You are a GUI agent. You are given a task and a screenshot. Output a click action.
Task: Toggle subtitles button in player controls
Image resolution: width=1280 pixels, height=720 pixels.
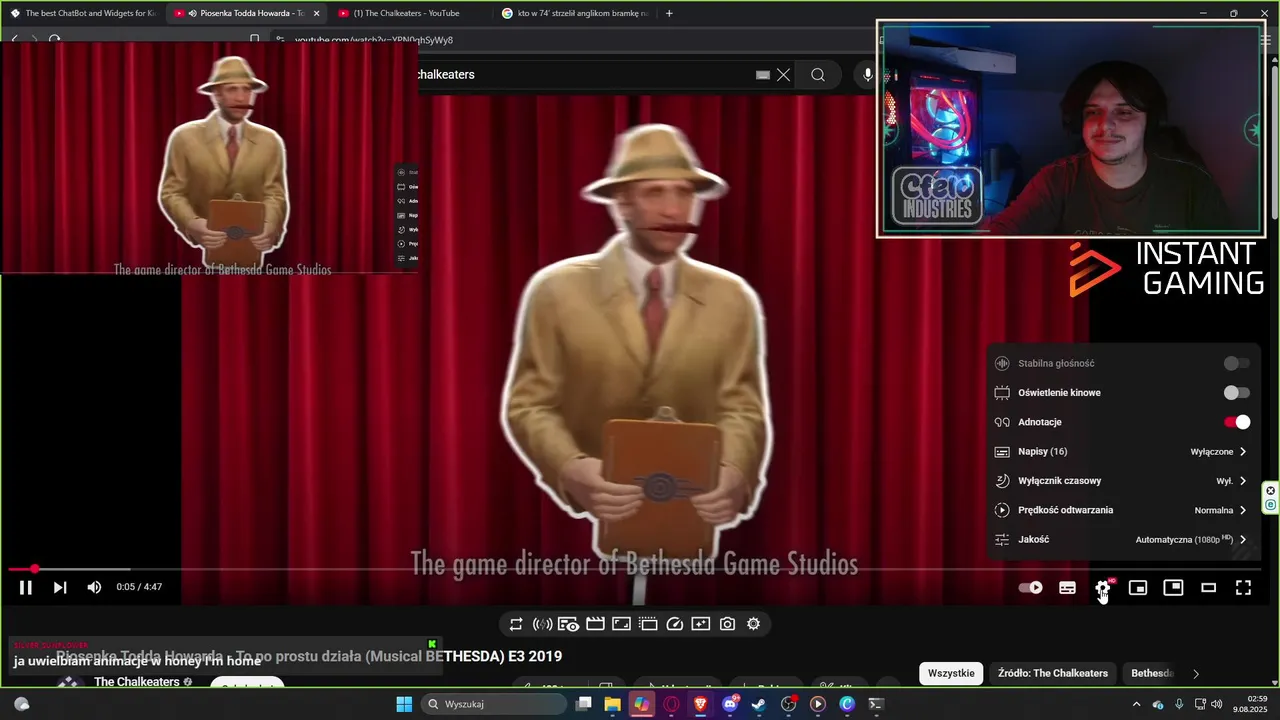tap(1067, 588)
